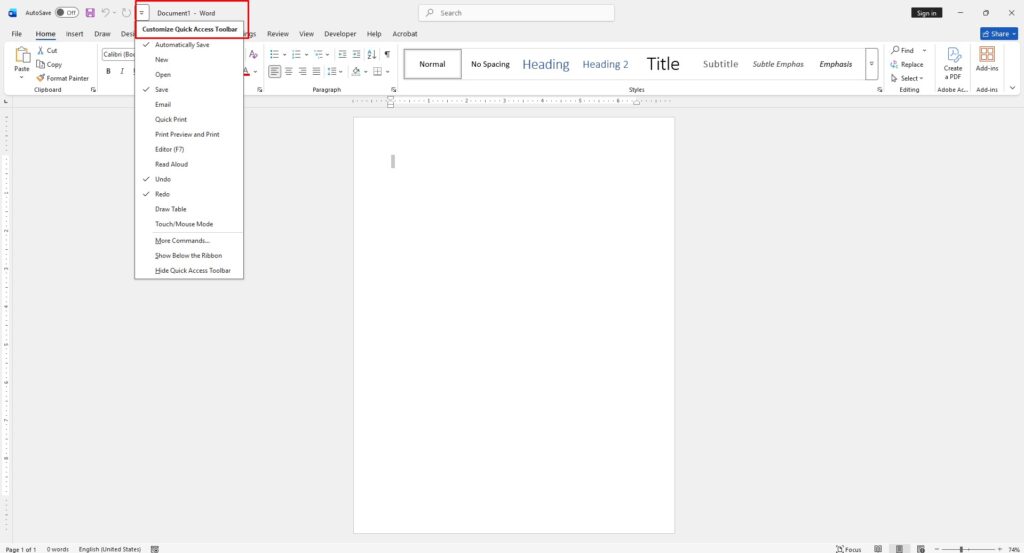Align text right

tap(302, 71)
